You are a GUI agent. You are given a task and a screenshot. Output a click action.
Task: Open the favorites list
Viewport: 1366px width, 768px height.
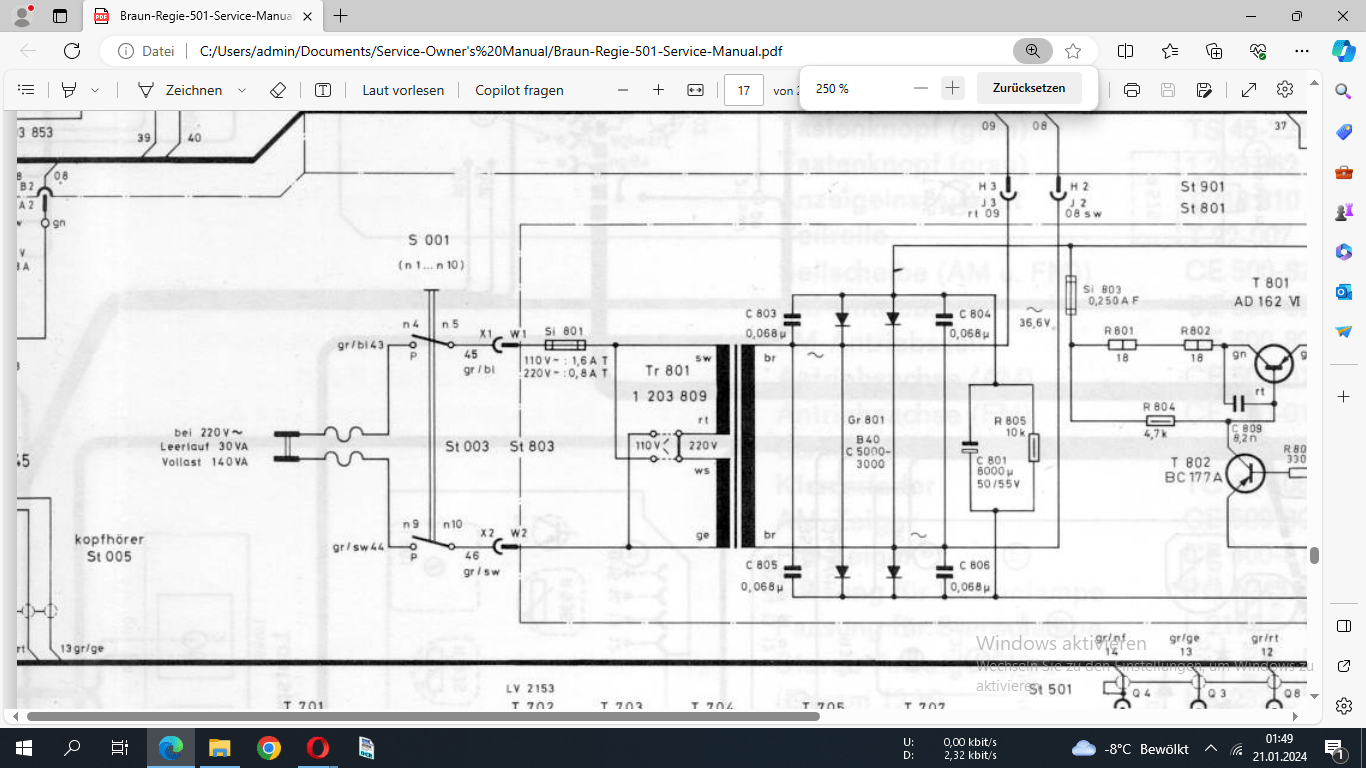[x=1170, y=51]
